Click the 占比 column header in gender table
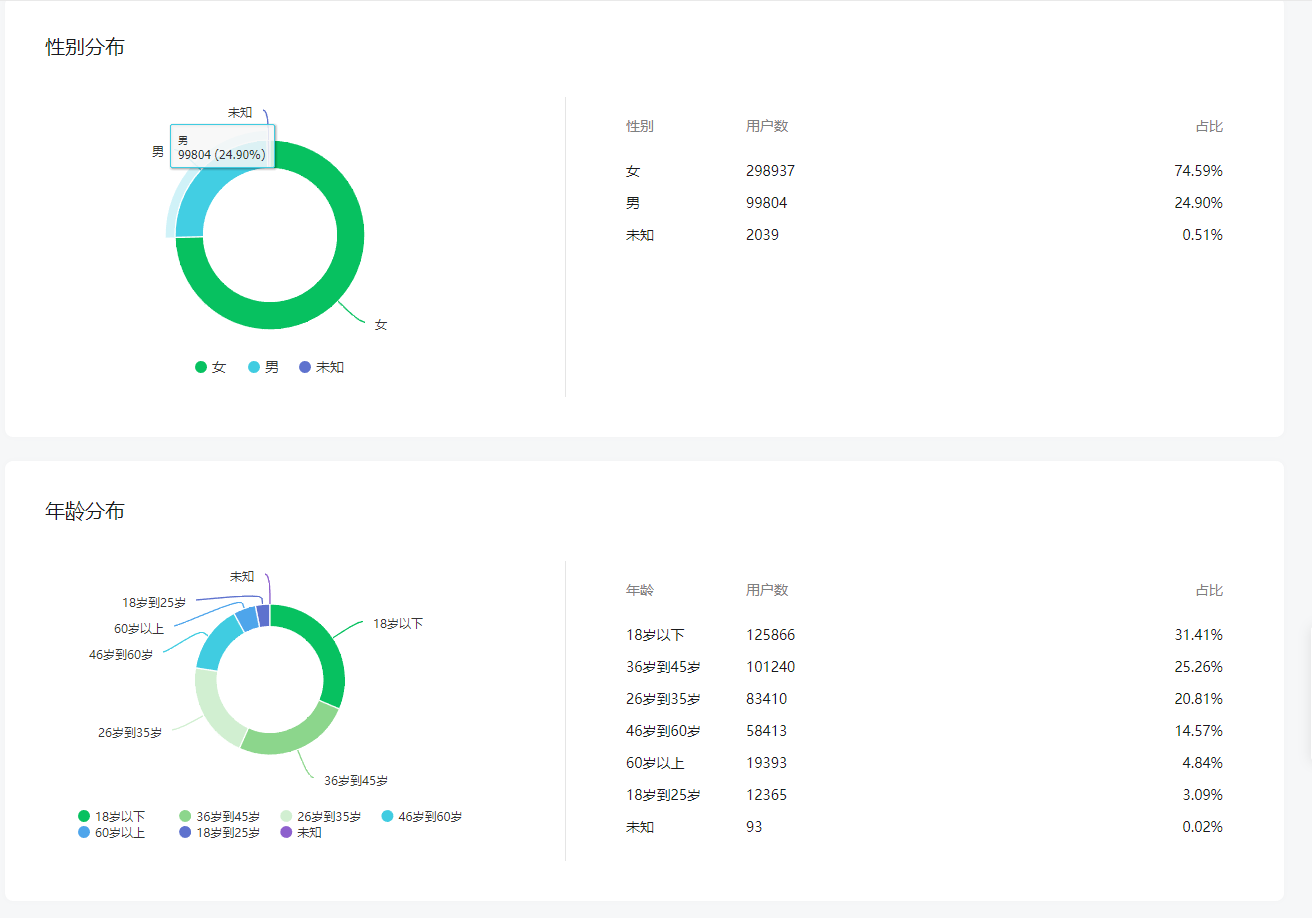The height and width of the screenshot is (918, 1312). (1209, 127)
